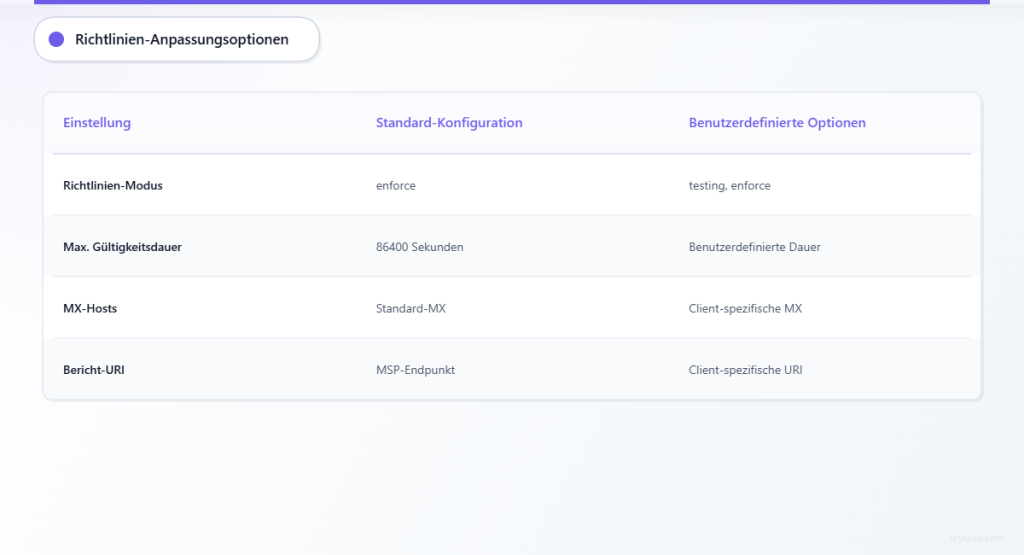Click the 86400 Sekunden value

(419, 247)
